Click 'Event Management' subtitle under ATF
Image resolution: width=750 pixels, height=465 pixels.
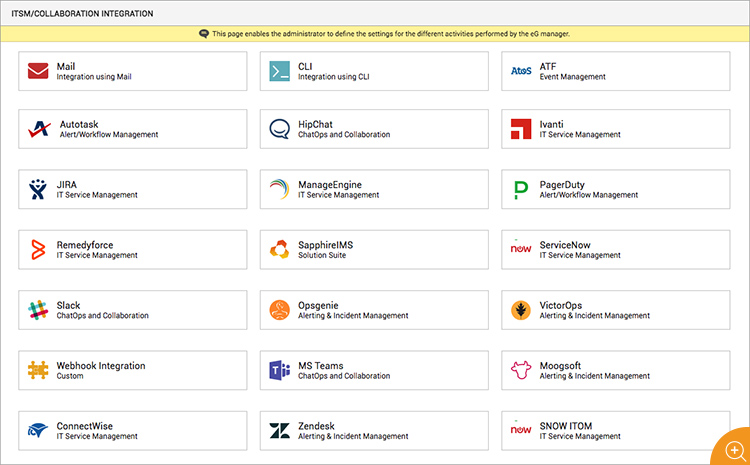(x=573, y=77)
